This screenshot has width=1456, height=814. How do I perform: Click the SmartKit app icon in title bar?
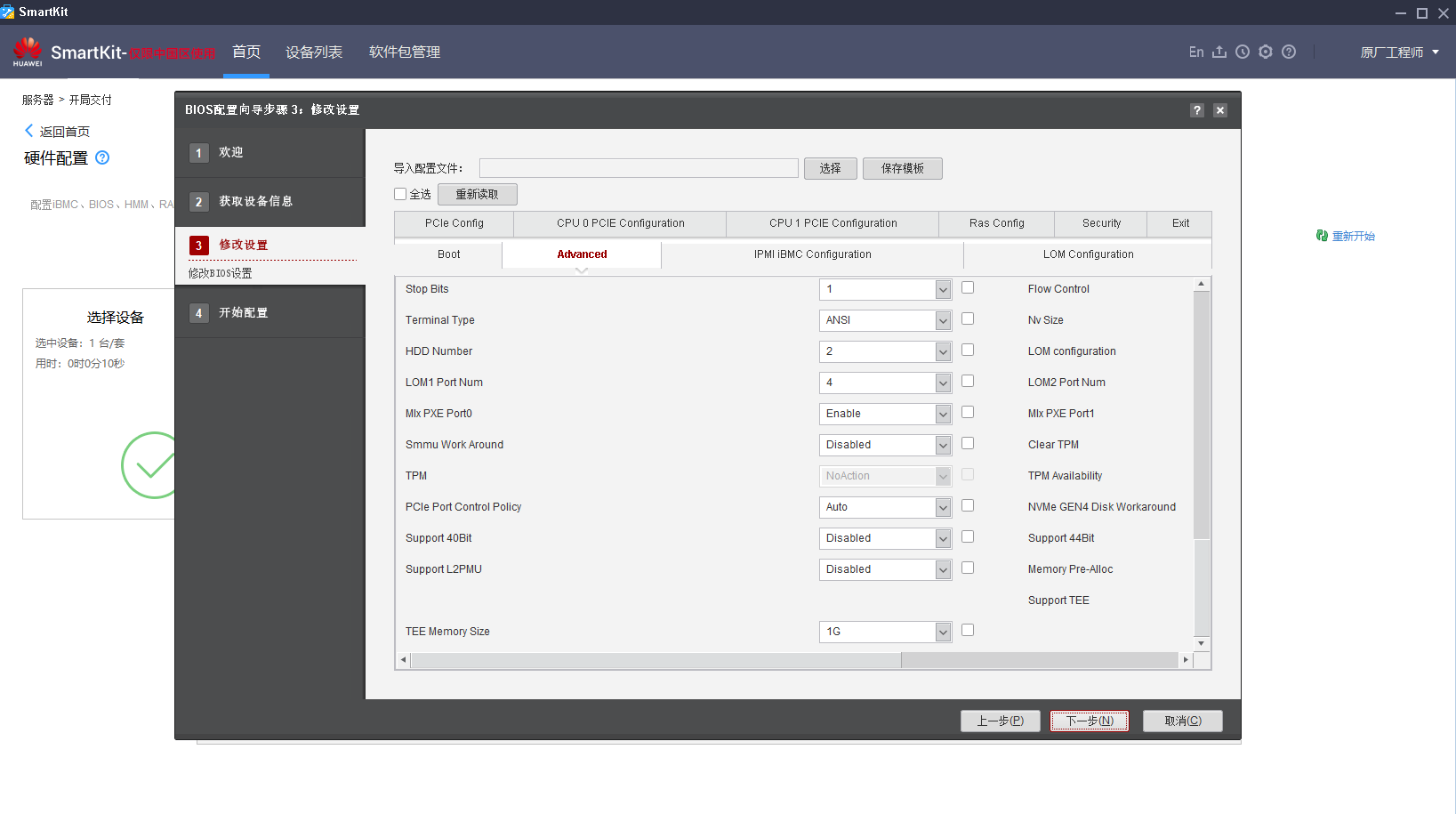click(x=8, y=12)
